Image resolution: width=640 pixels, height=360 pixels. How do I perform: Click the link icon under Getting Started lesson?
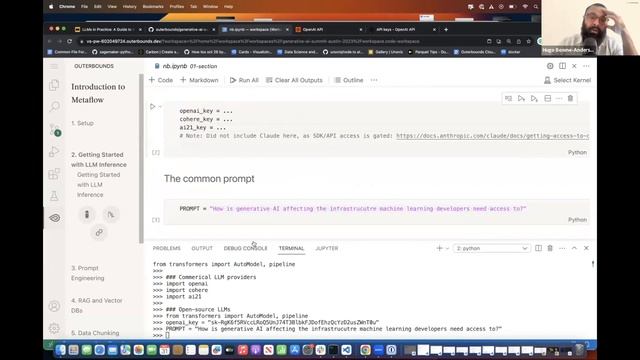click(99, 233)
